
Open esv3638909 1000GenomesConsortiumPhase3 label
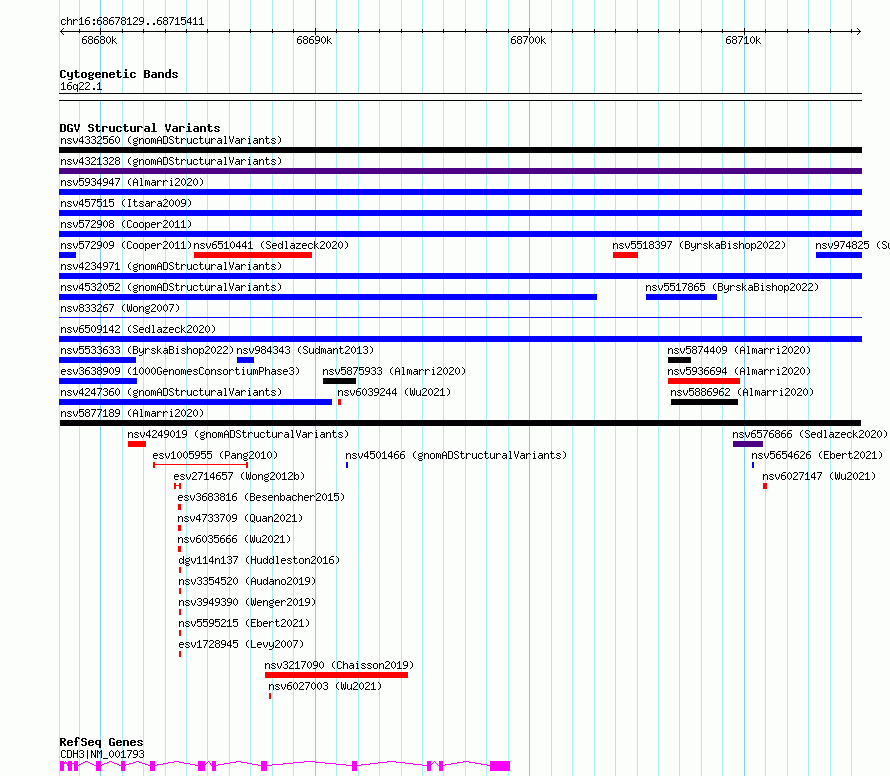180,371
